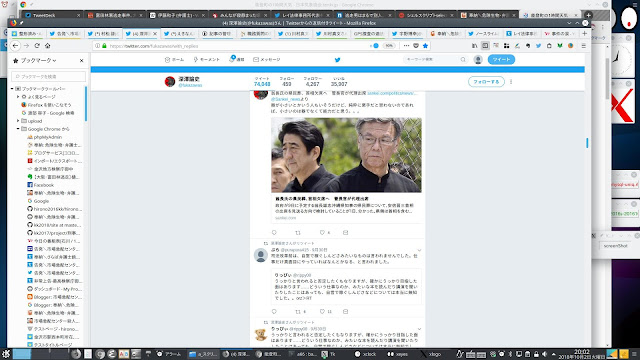The width and height of the screenshot is (640, 360).
Task: Switch to TweetDeck tab in Chrome
Action: tap(51, 15)
